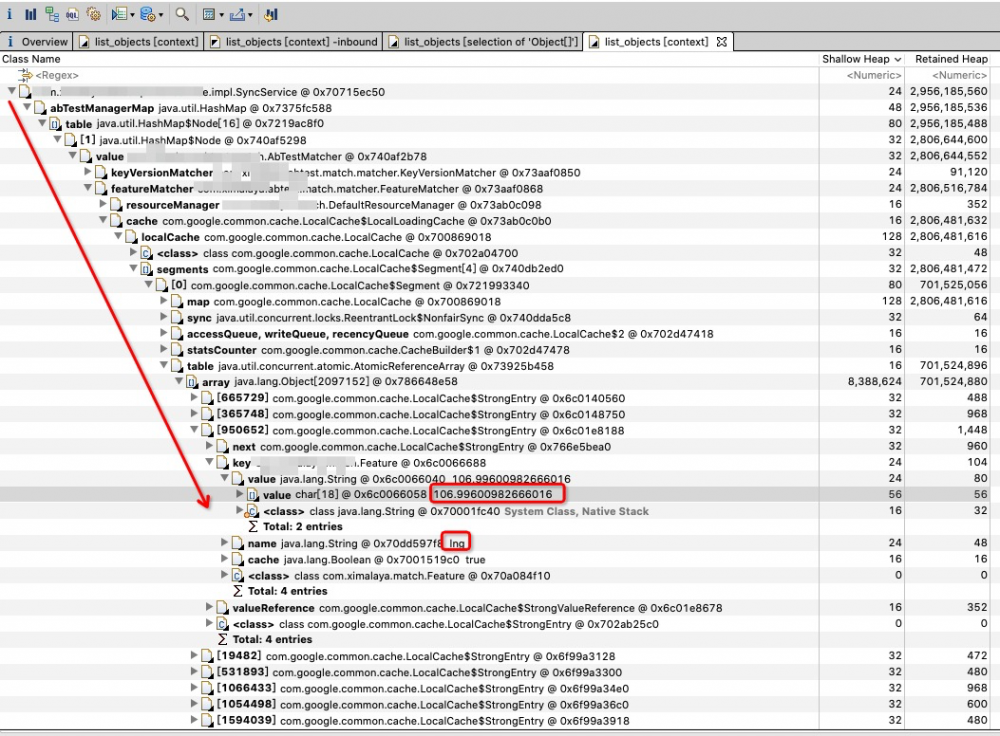Collapse the segments LocalCache$Segment[4] node

(x=133, y=269)
